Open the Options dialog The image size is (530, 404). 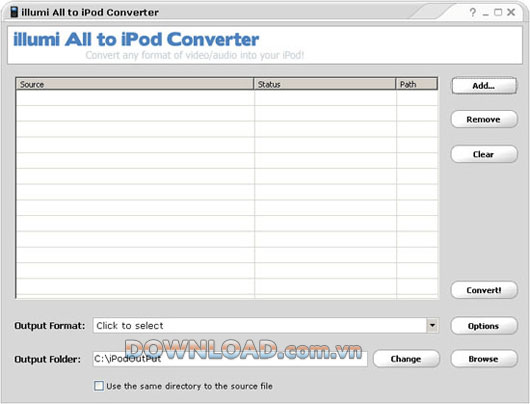[484, 326]
